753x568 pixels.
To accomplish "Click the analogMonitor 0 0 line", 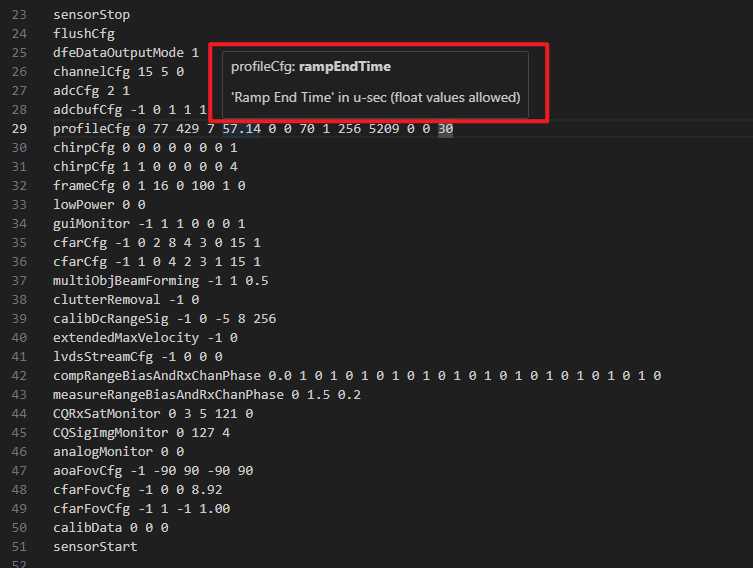I will point(118,452).
